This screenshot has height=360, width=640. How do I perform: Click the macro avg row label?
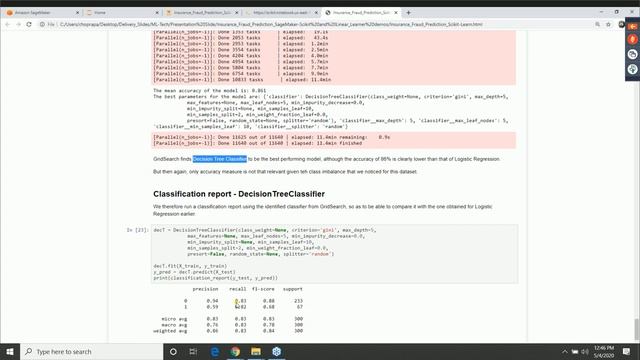(x=174, y=325)
